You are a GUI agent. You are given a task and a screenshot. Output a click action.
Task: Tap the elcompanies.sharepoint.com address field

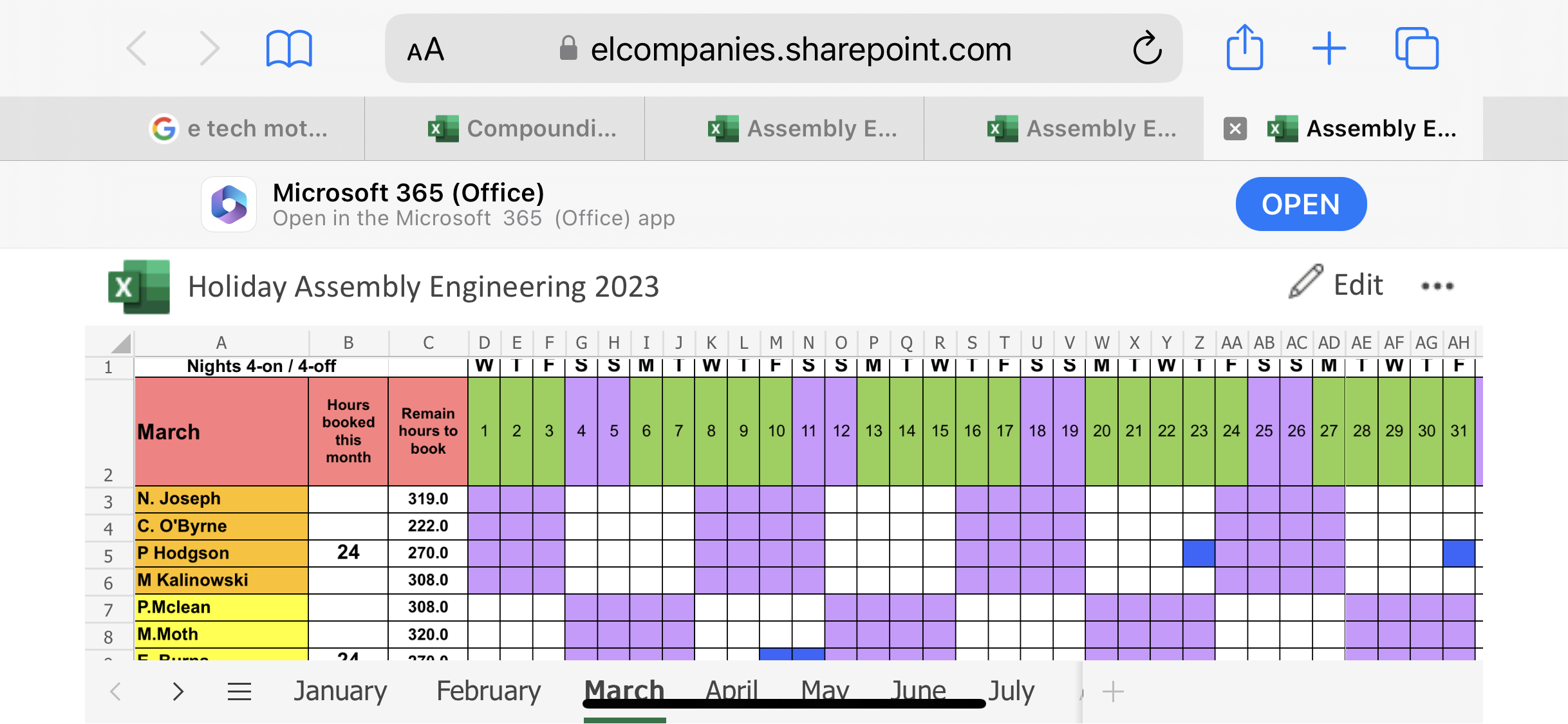pyautogui.click(x=801, y=50)
